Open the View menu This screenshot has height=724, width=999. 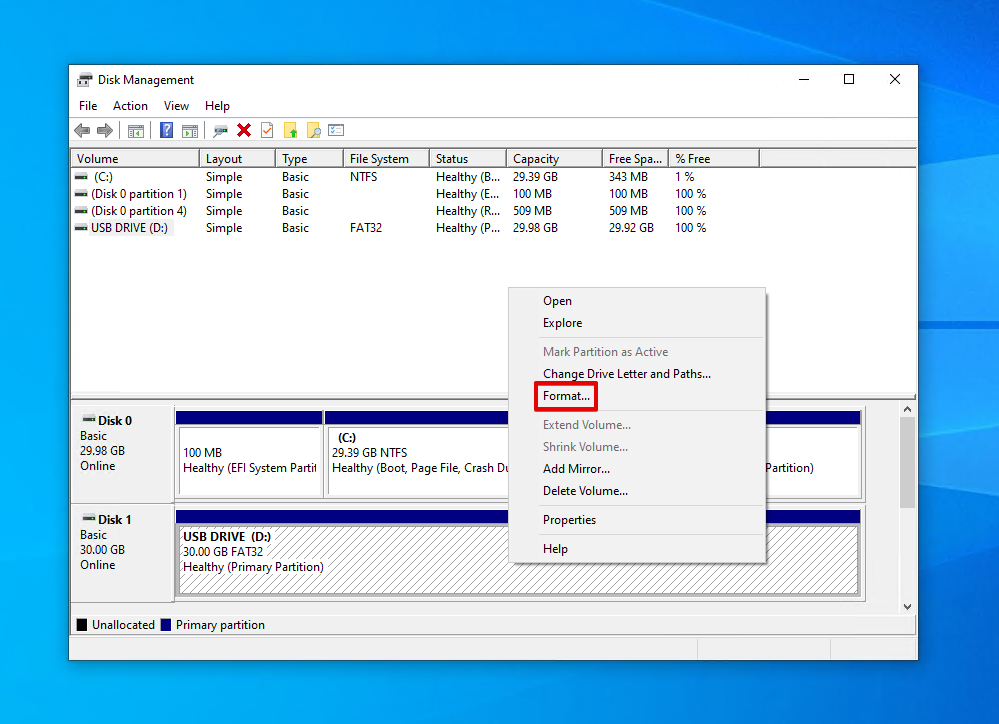pos(176,106)
